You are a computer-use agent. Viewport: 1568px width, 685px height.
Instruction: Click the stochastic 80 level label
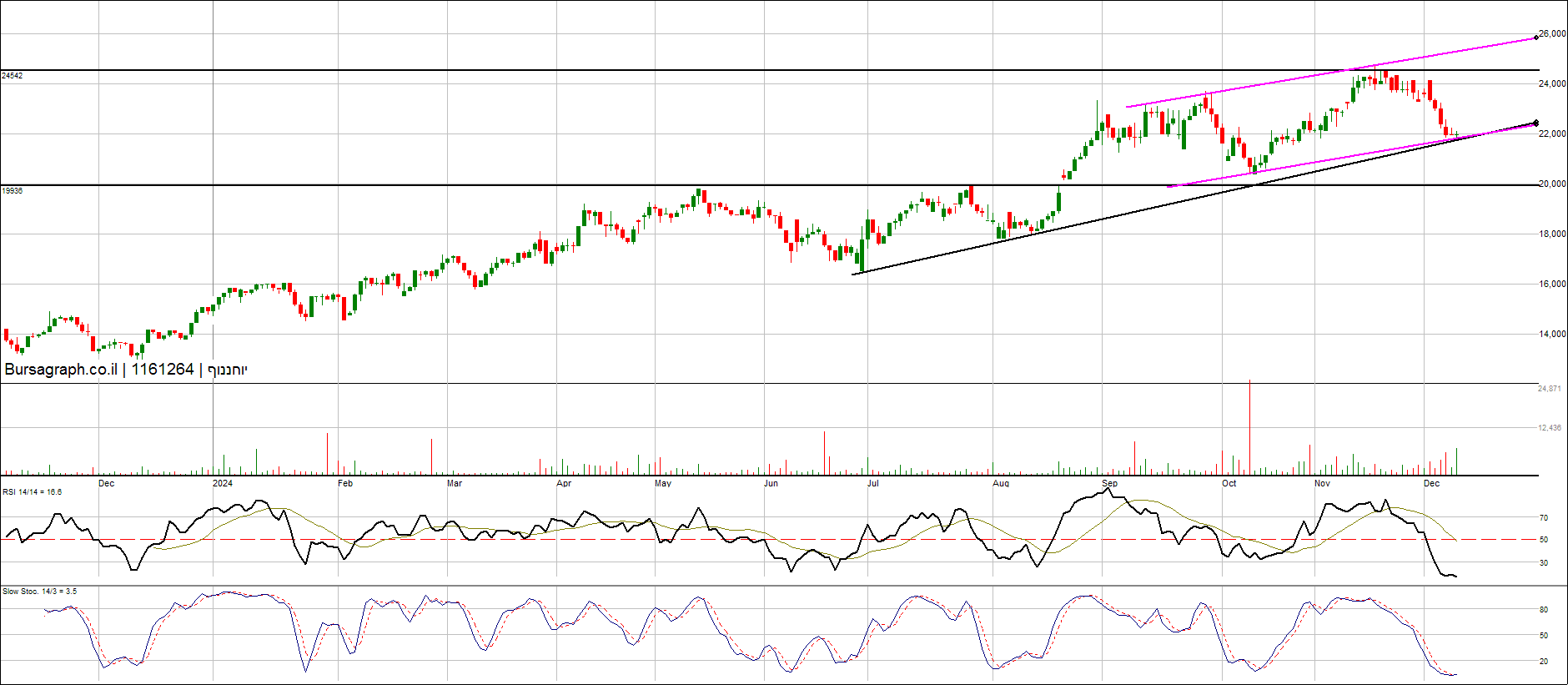(1544, 610)
